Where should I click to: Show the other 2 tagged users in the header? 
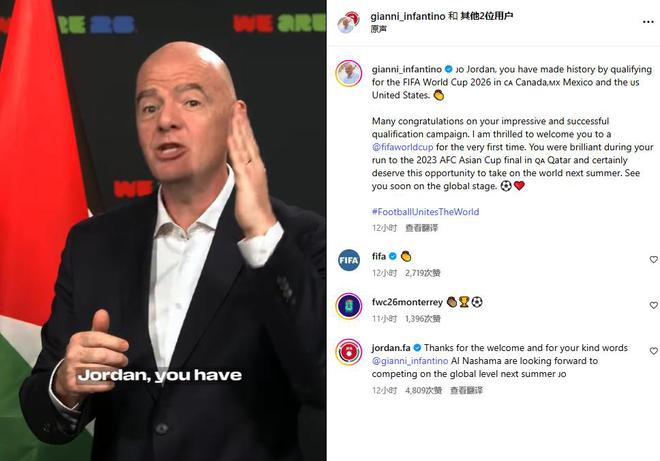coord(487,16)
